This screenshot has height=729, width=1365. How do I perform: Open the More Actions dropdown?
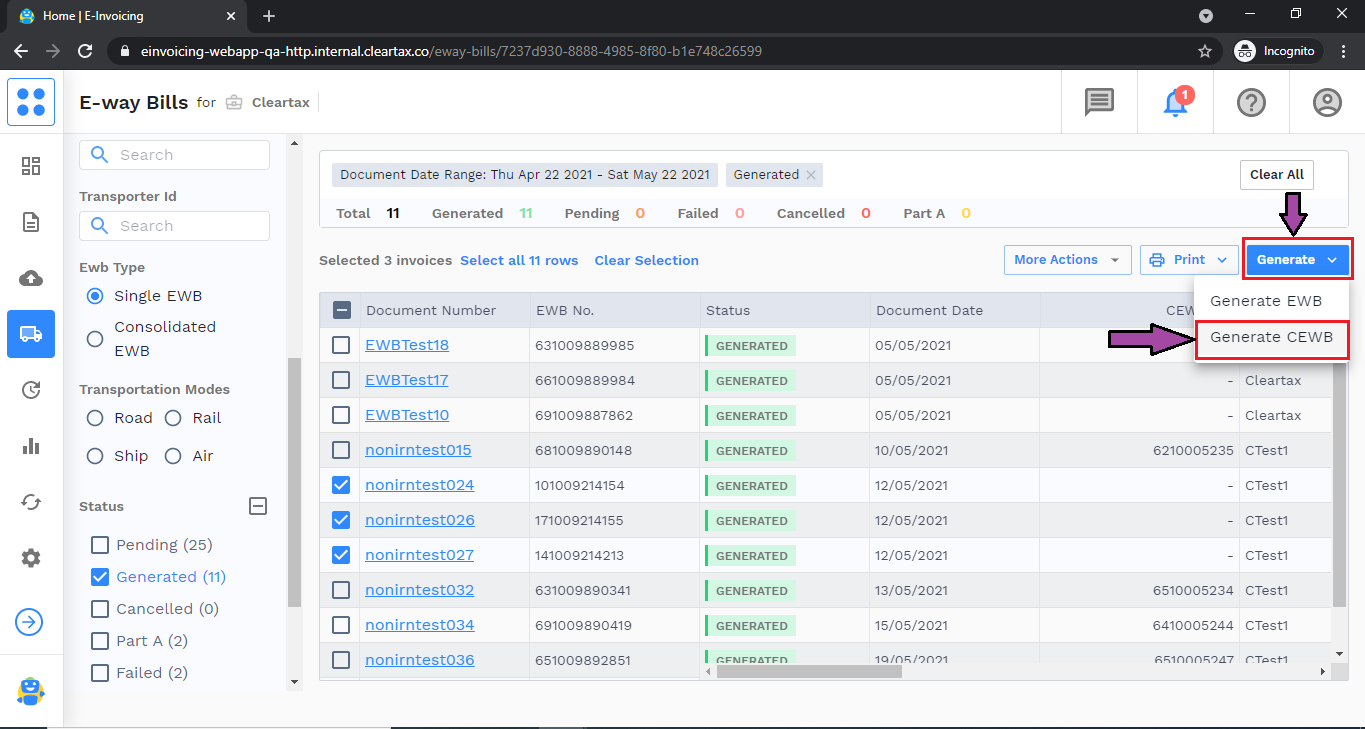coord(1066,260)
